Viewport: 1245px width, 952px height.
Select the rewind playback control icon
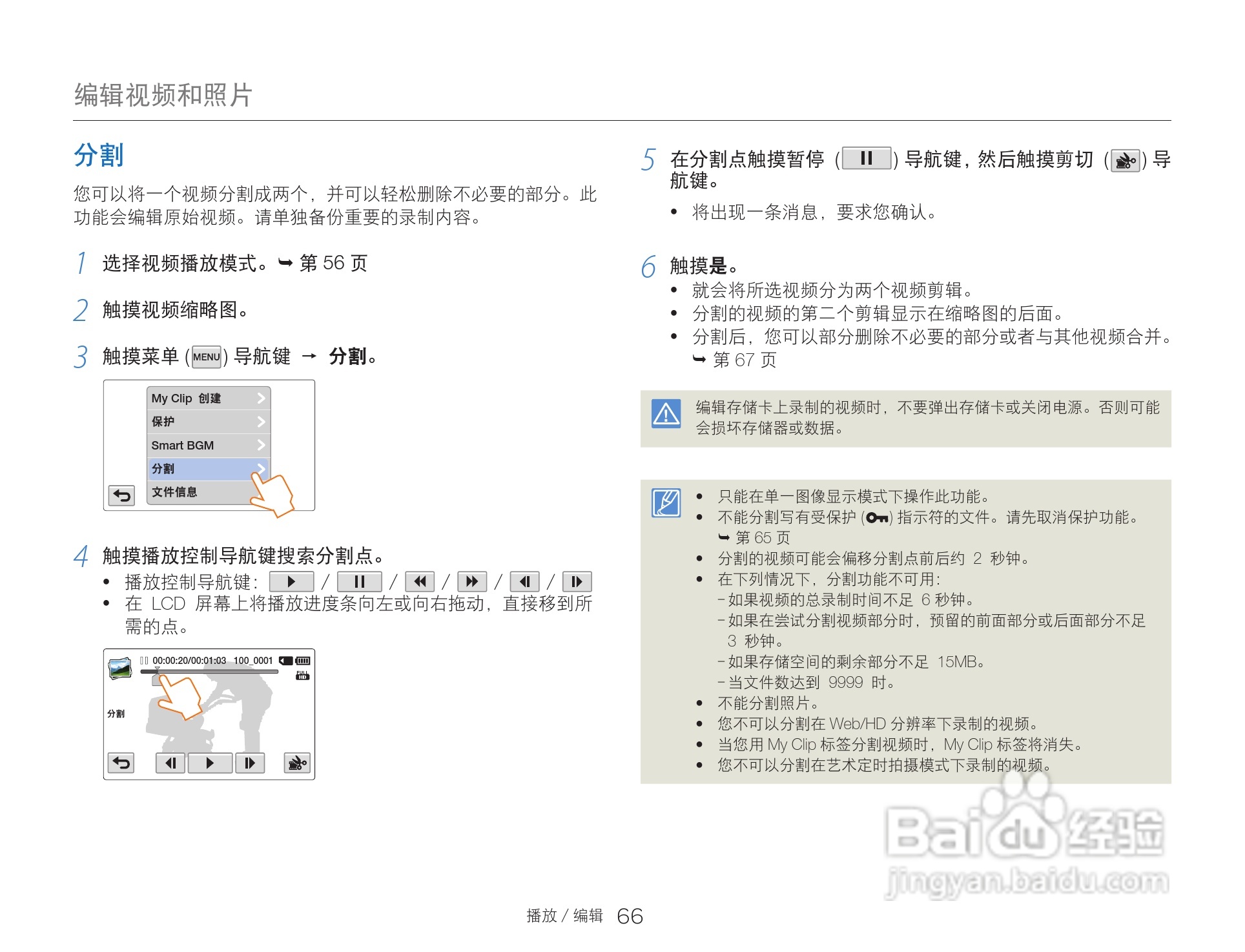click(420, 581)
